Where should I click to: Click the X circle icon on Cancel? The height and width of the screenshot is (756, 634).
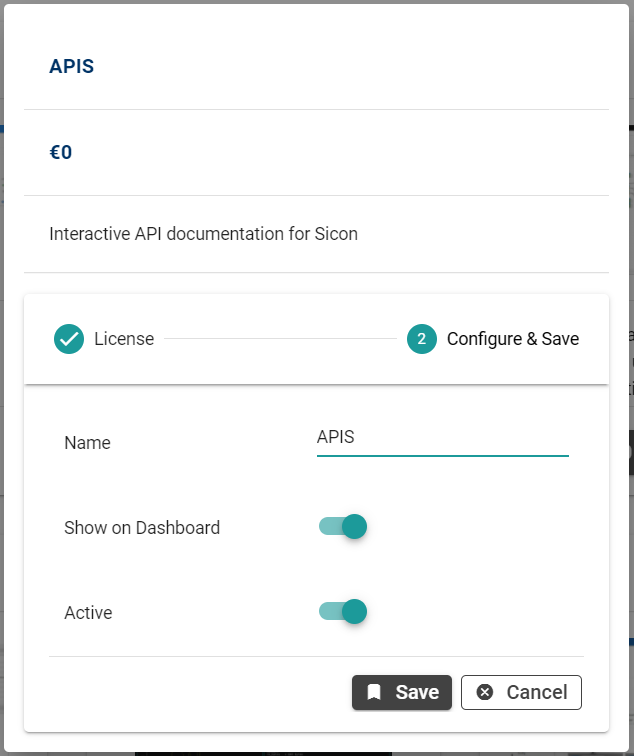485,692
